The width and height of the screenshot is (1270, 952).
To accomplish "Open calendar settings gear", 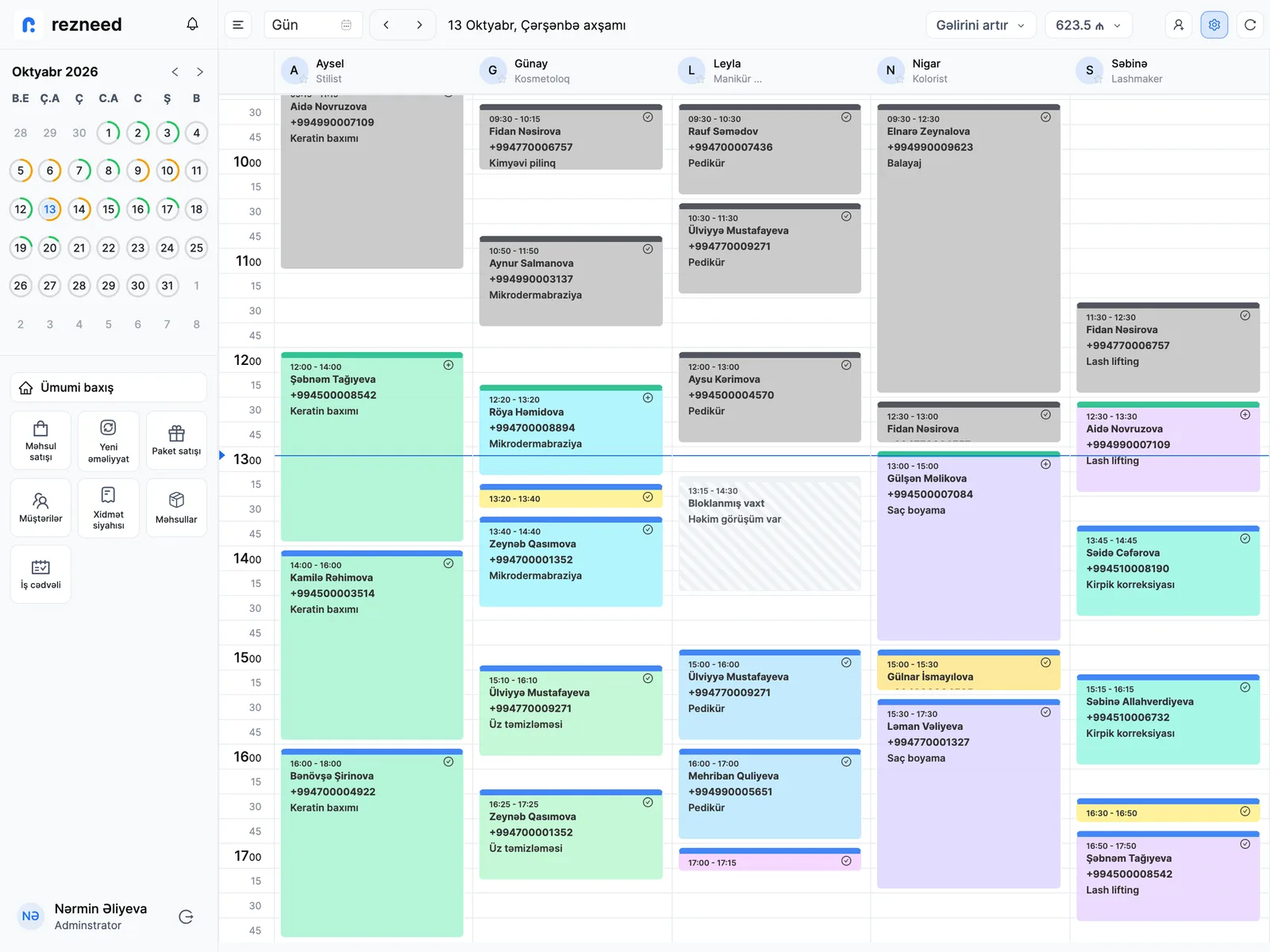I will coord(1214,25).
